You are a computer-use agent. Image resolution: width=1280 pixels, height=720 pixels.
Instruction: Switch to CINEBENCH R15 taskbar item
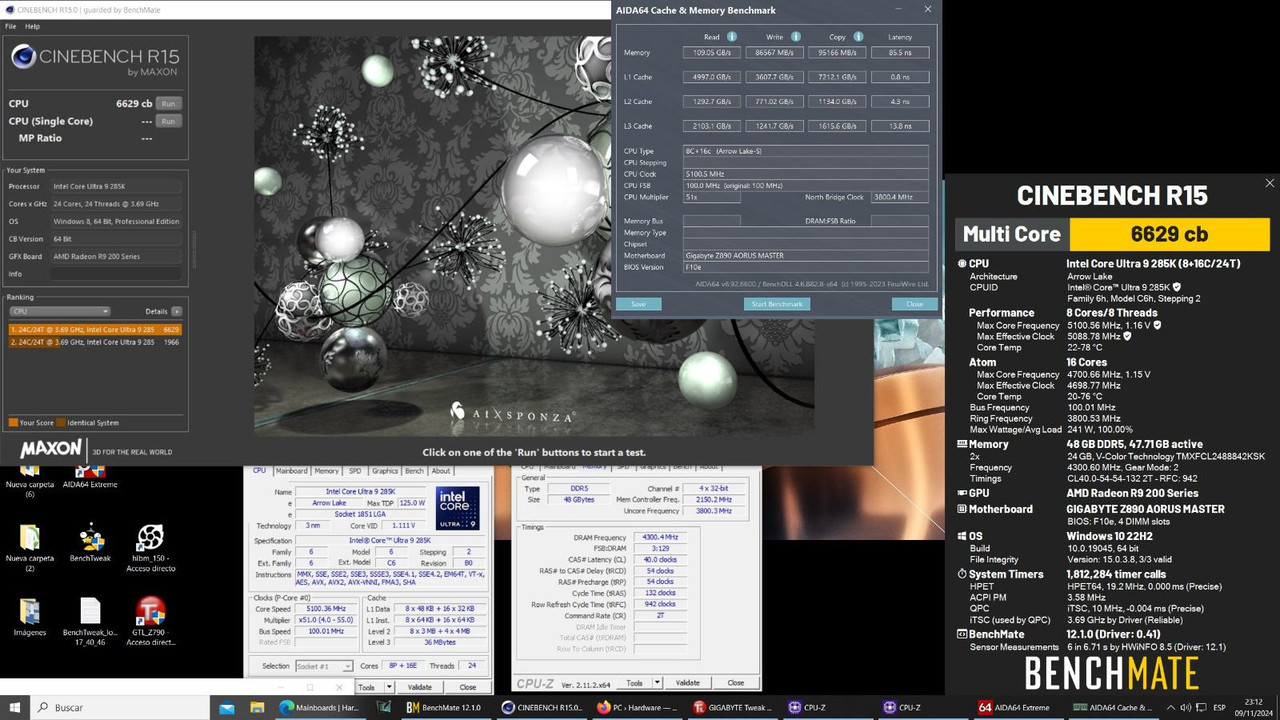(542, 707)
